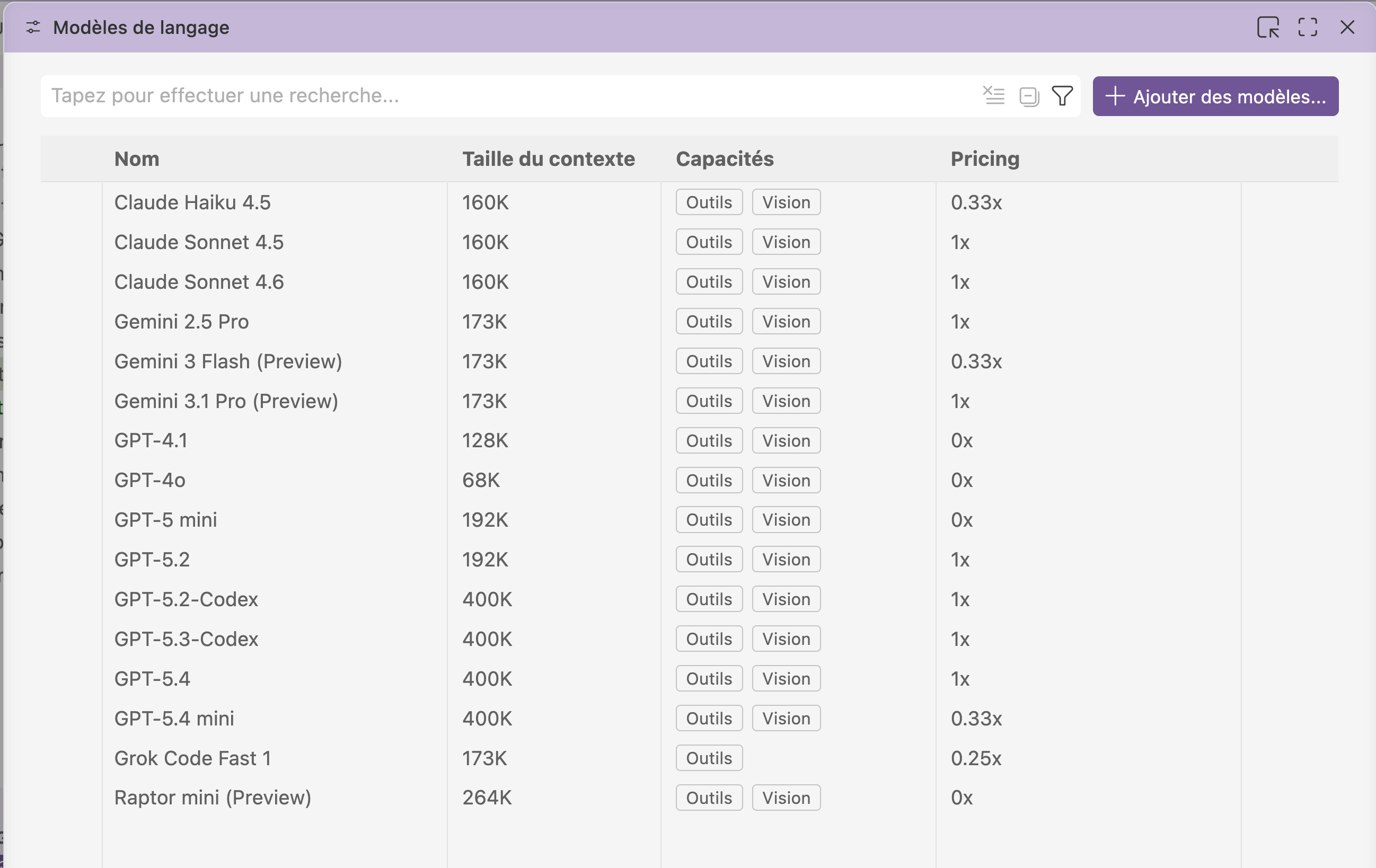Viewport: 1376px width, 868px height.
Task: Click the 400K context size for GPT-5.2-Codex
Action: 488,599
